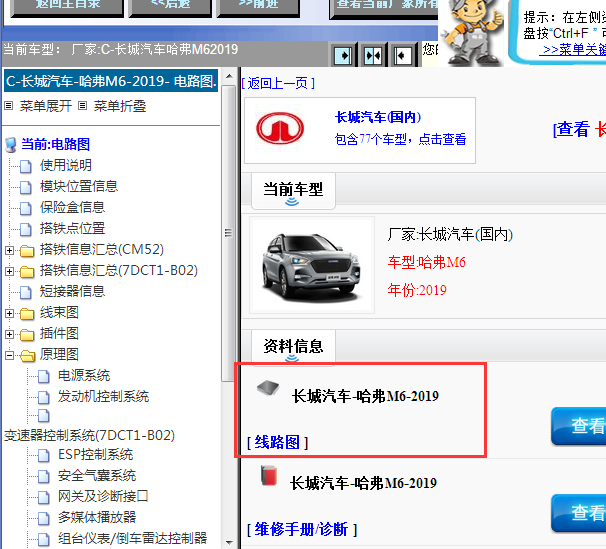Select 组合仪表/倒车雷达控制器 in the tree
The height and width of the screenshot is (549, 606).
[133, 538]
